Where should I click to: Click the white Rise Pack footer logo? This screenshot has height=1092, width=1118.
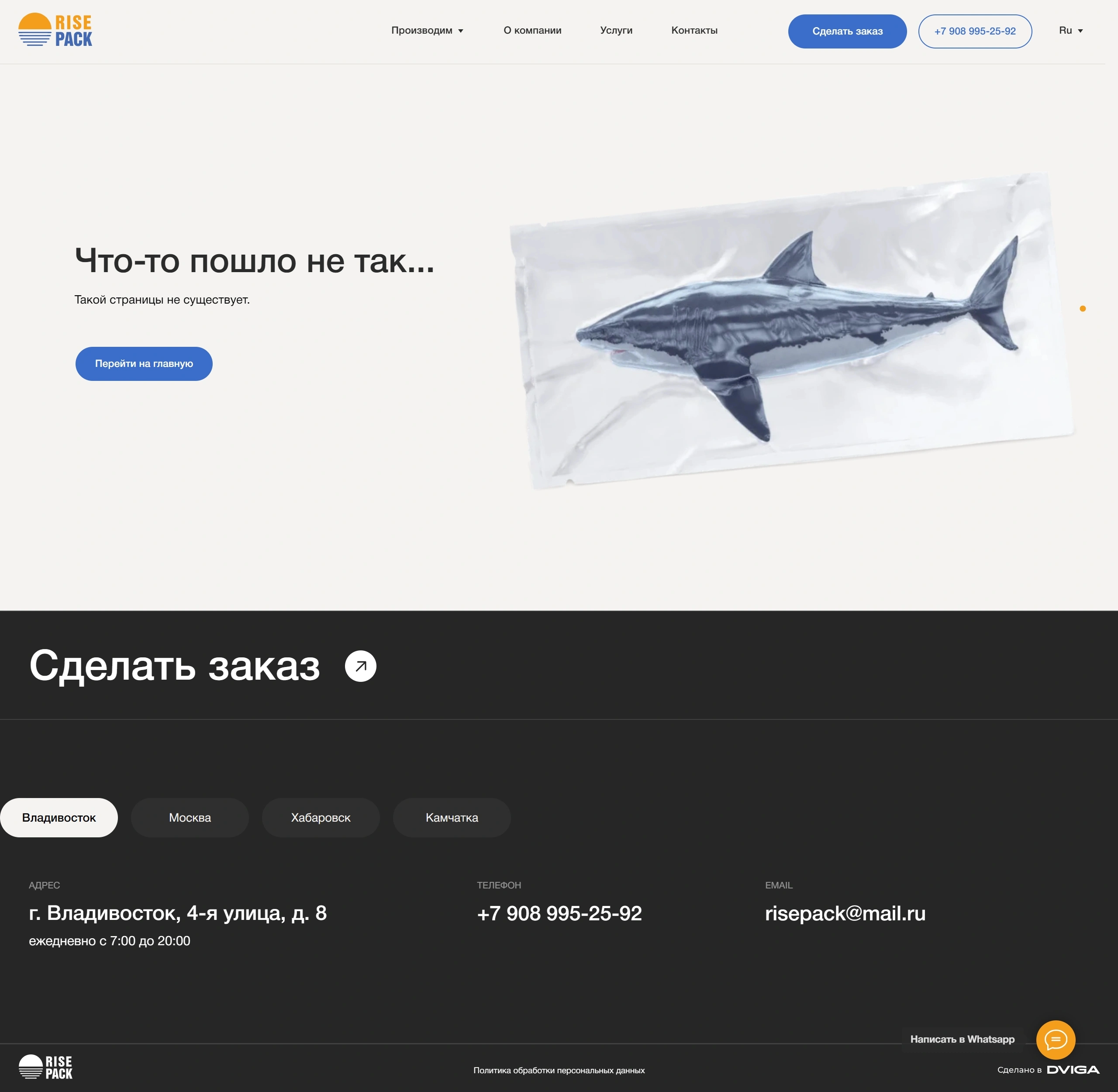coord(46,1068)
